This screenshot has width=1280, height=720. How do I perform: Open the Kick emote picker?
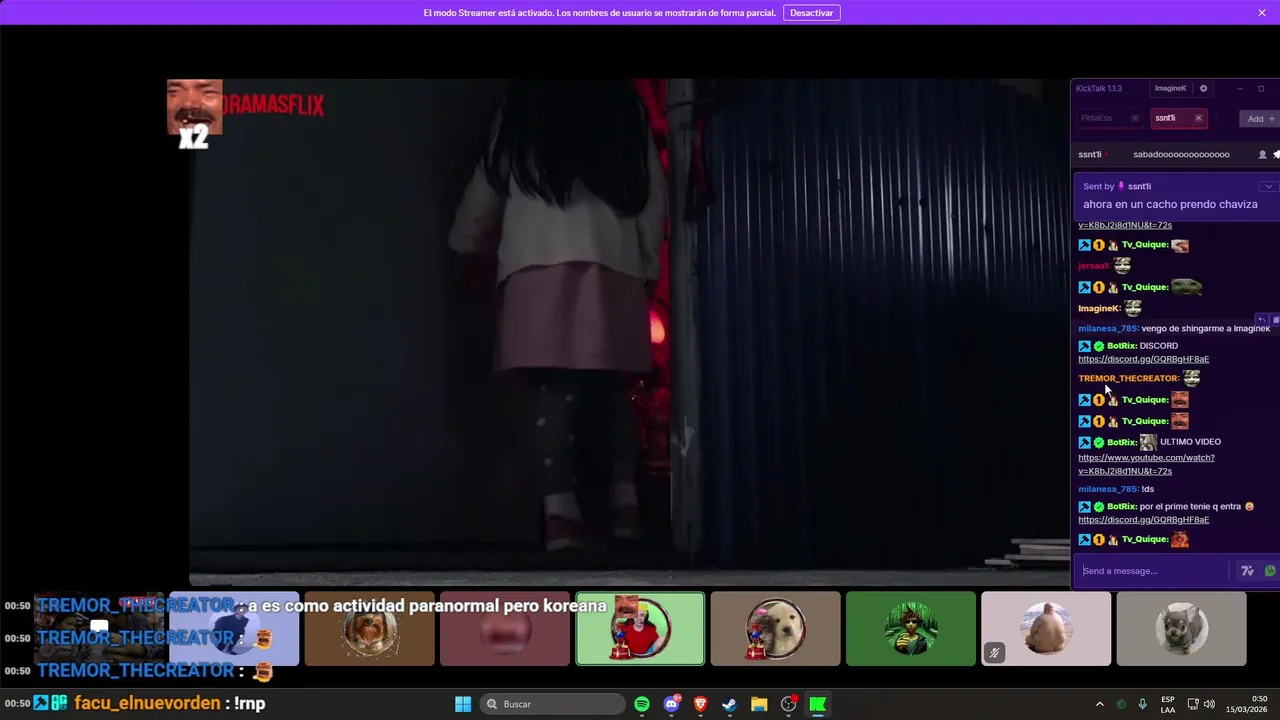click(1270, 571)
